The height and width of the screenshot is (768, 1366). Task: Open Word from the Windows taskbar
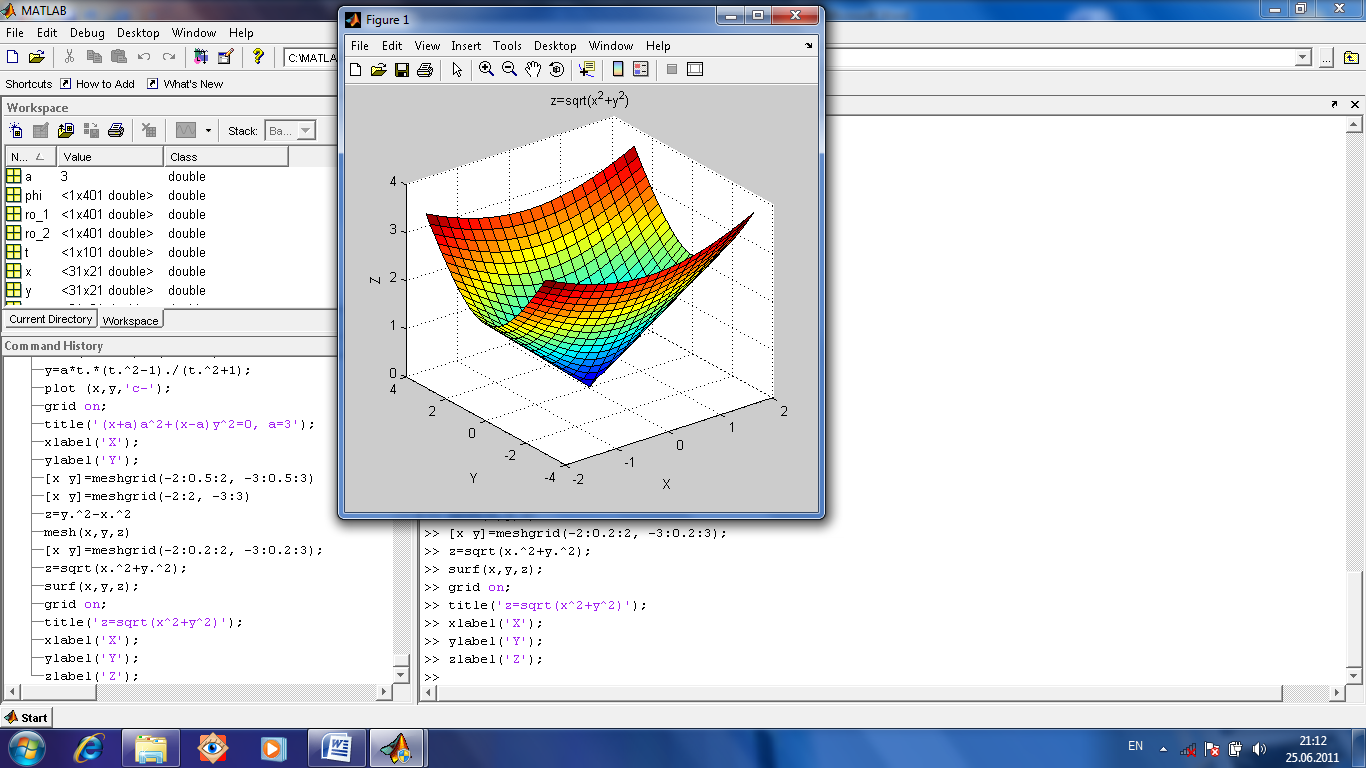(337, 746)
